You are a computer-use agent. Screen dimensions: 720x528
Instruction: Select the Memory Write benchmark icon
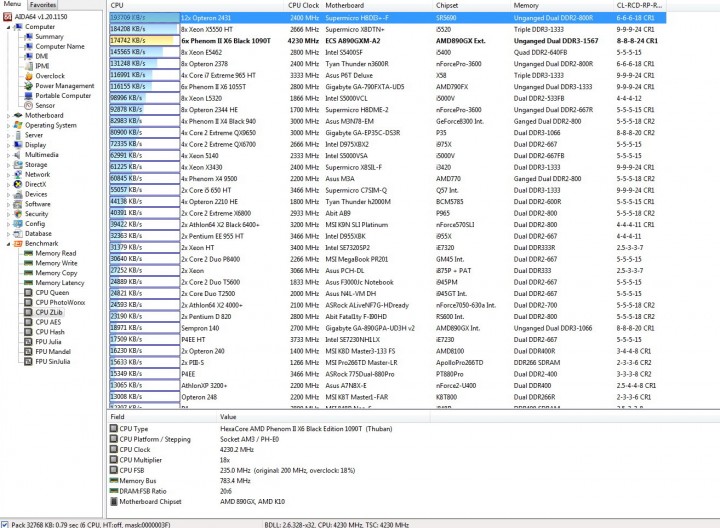tap(28, 263)
